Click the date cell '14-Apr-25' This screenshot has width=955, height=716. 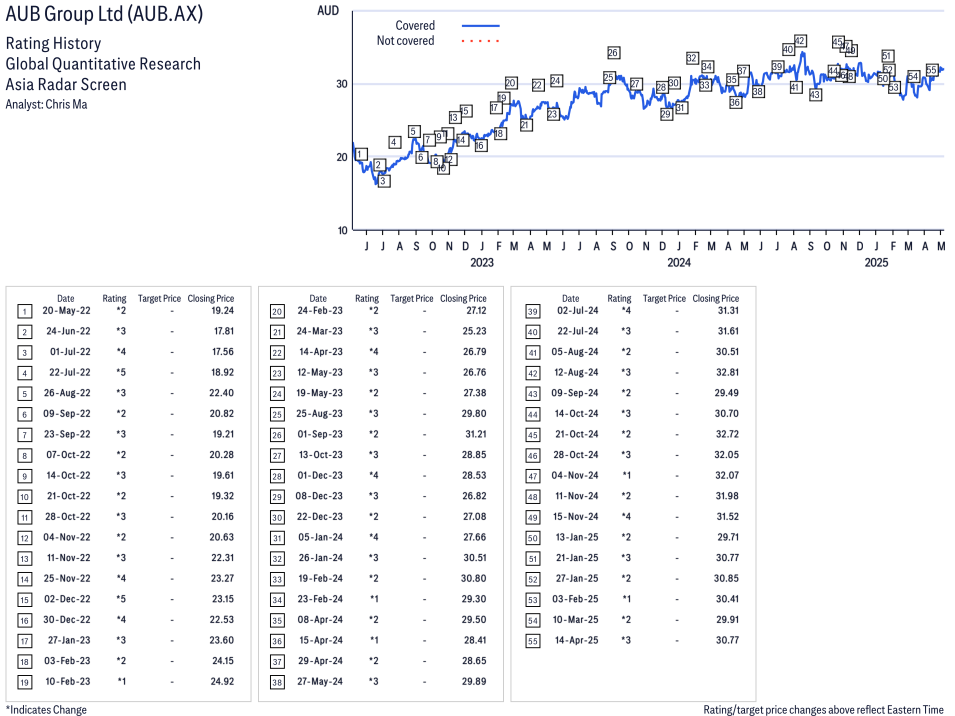[576, 641]
